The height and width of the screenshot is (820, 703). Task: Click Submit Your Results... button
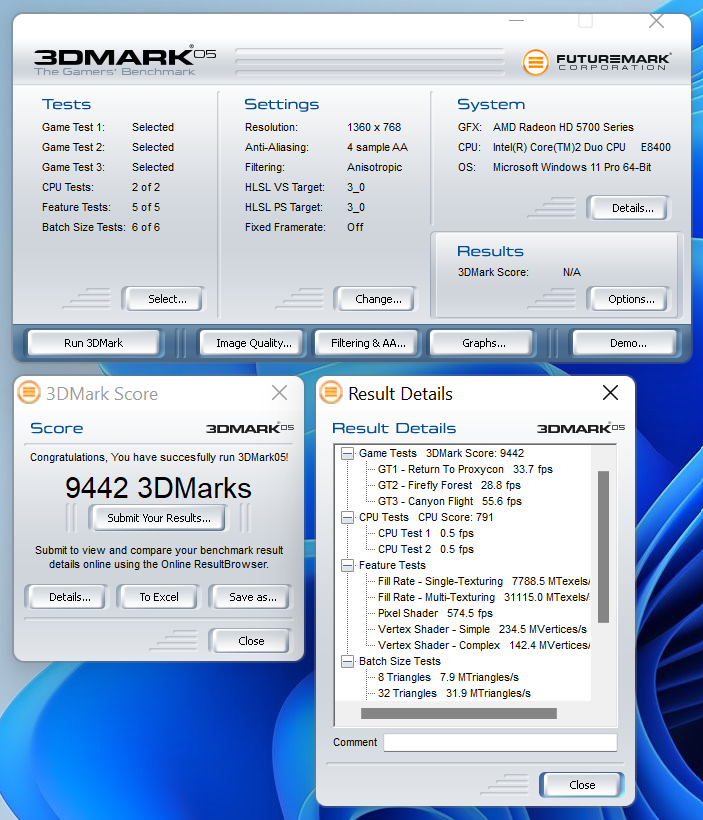pyautogui.click(x=158, y=518)
